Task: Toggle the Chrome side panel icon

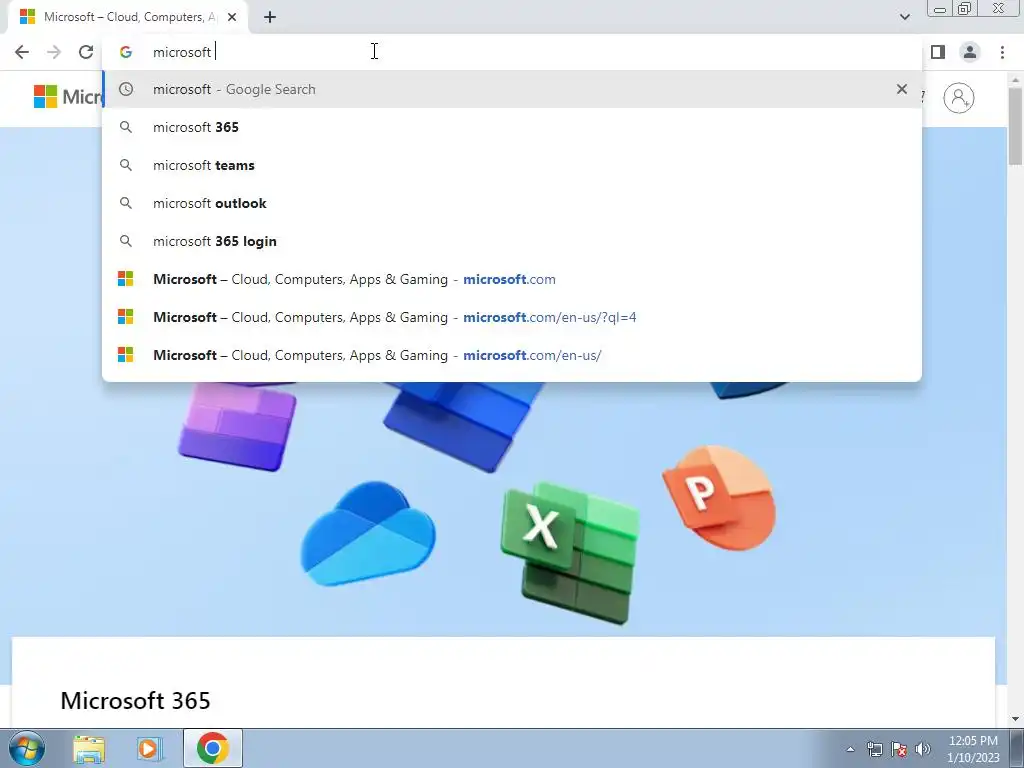Action: [x=938, y=52]
